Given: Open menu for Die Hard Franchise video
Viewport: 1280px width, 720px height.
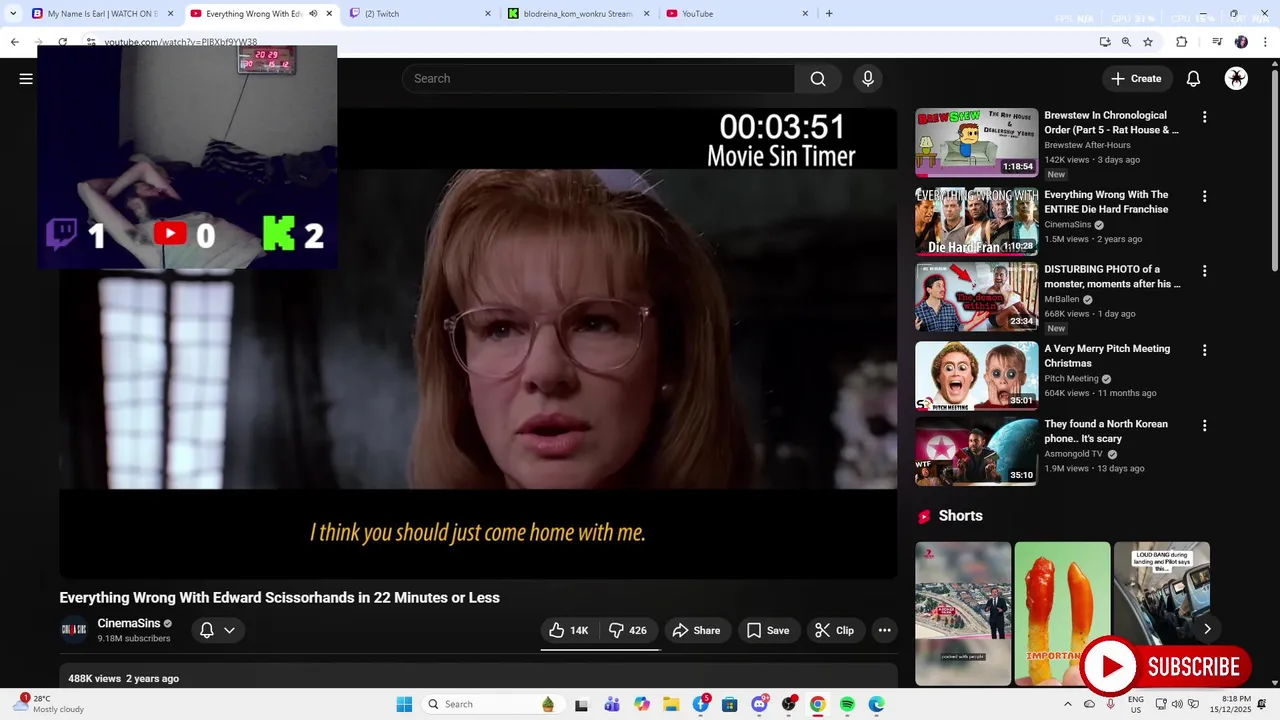Looking at the screenshot, I should coord(1204,197).
